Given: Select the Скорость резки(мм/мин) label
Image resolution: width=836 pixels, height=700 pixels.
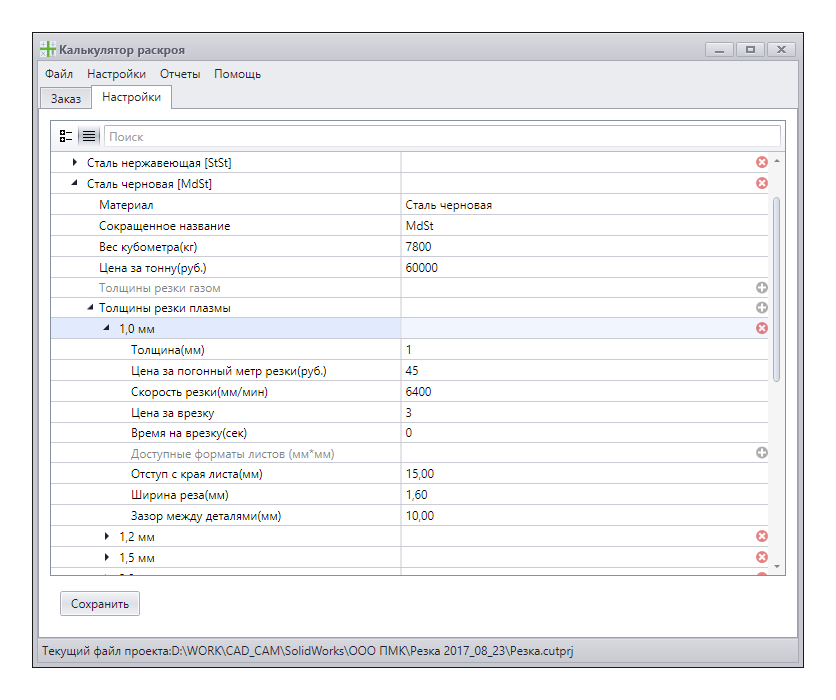Looking at the screenshot, I should [199, 392].
